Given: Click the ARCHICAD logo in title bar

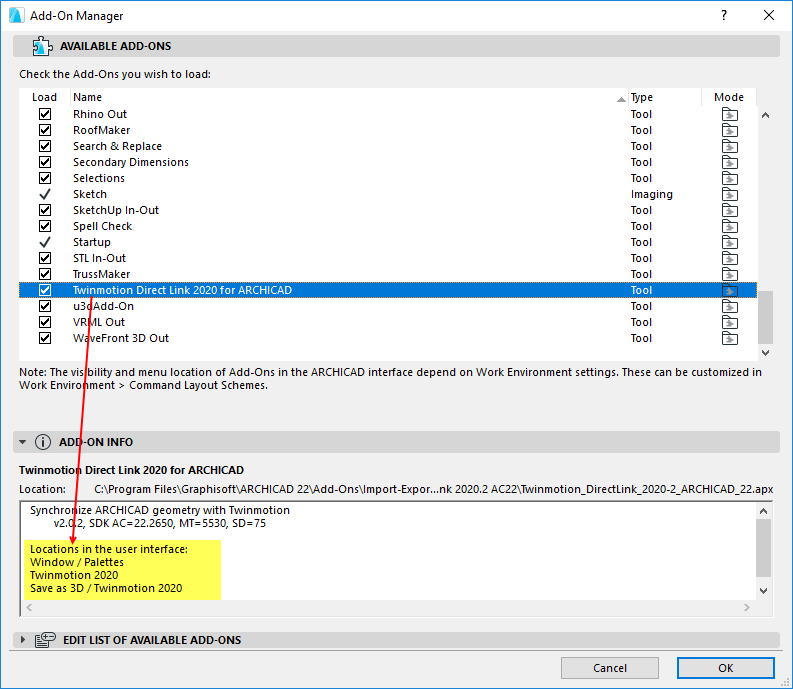Looking at the screenshot, I should coord(16,16).
